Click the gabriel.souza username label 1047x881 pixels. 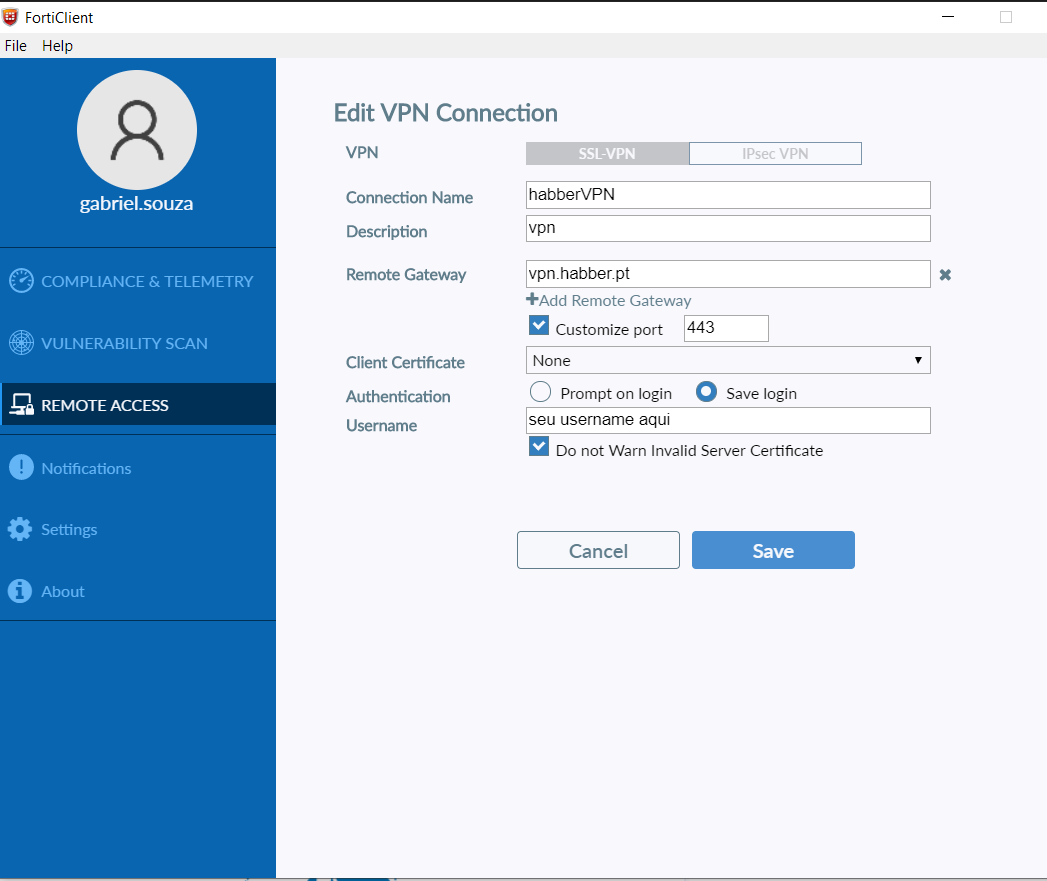(x=137, y=203)
